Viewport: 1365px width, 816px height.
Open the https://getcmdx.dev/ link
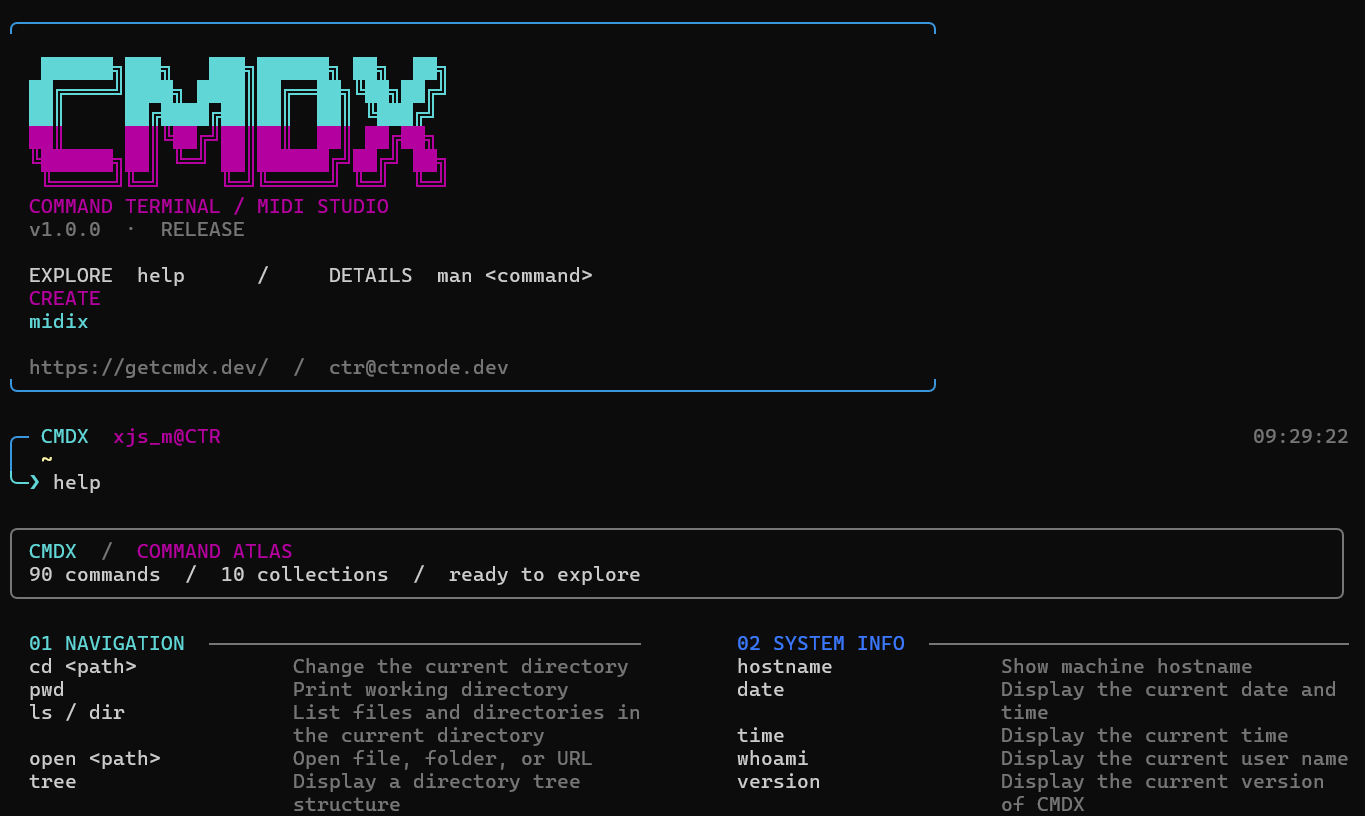click(149, 367)
